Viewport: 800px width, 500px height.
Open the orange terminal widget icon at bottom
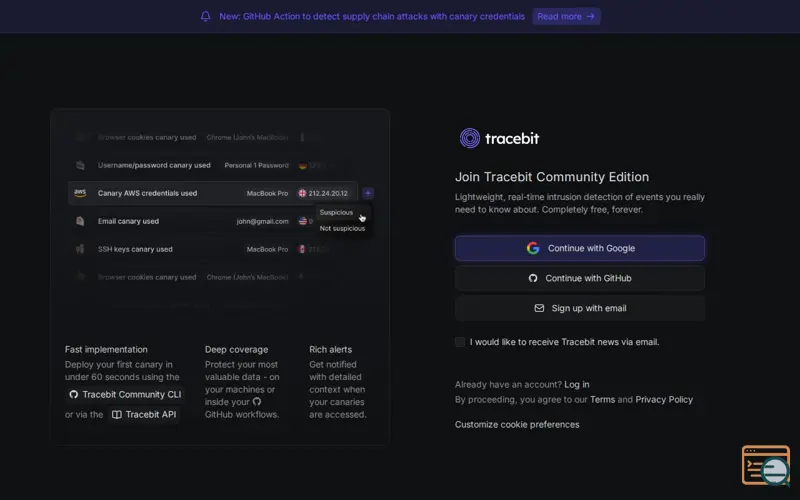pos(766,466)
